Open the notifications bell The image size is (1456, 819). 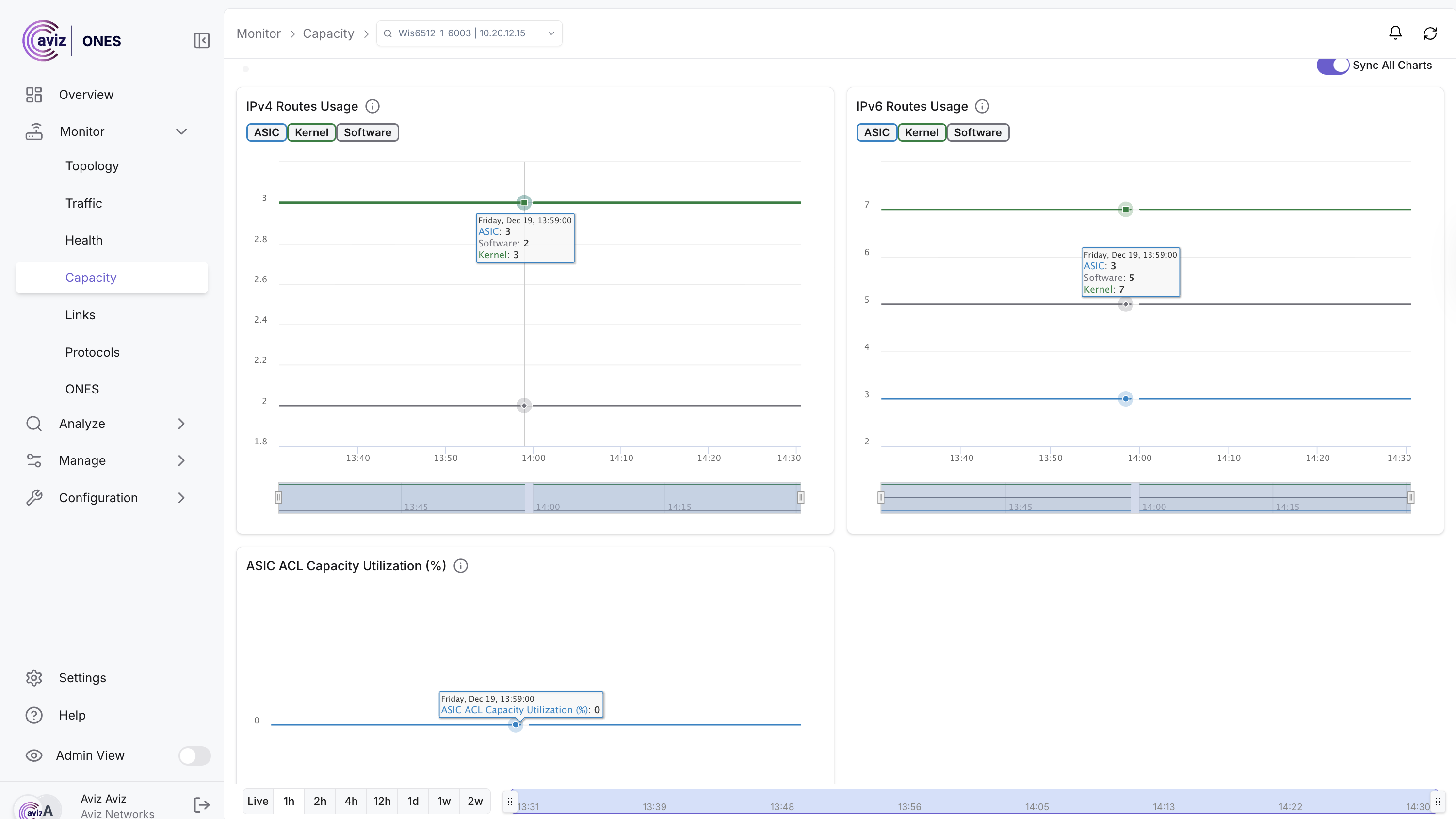1395,33
